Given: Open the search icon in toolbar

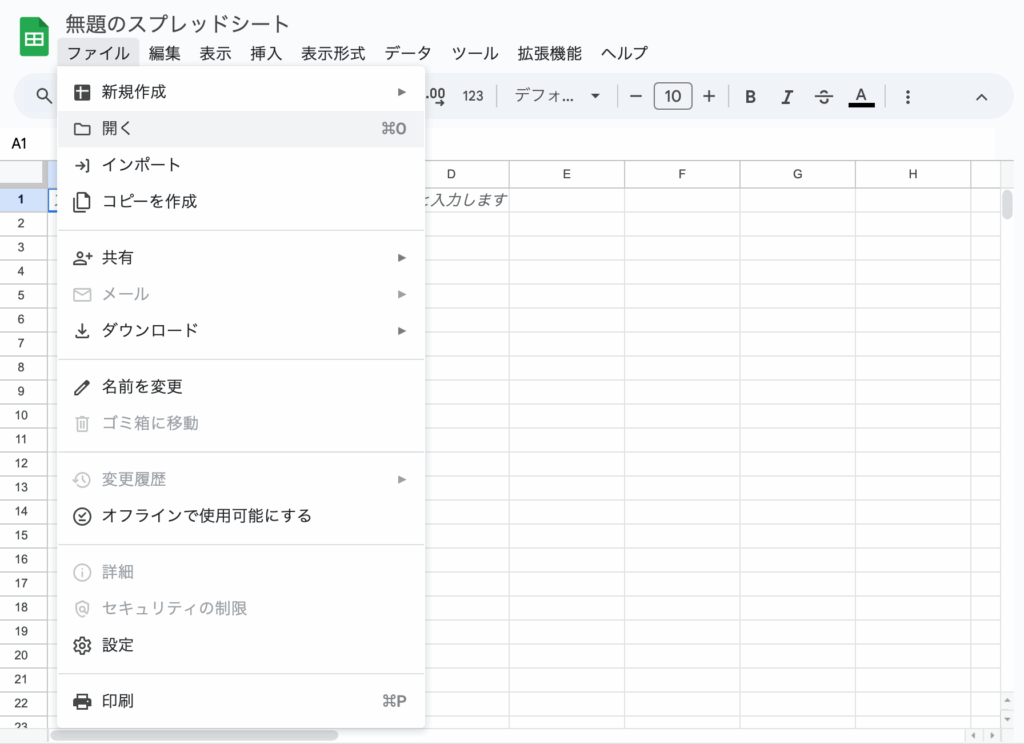Looking at the screenshot, I should (41, 96).
